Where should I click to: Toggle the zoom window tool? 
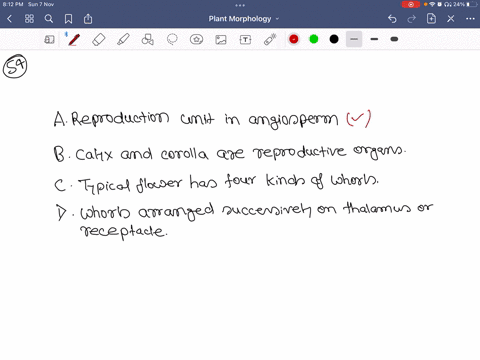pyautogui.click(x=49, y=40)
